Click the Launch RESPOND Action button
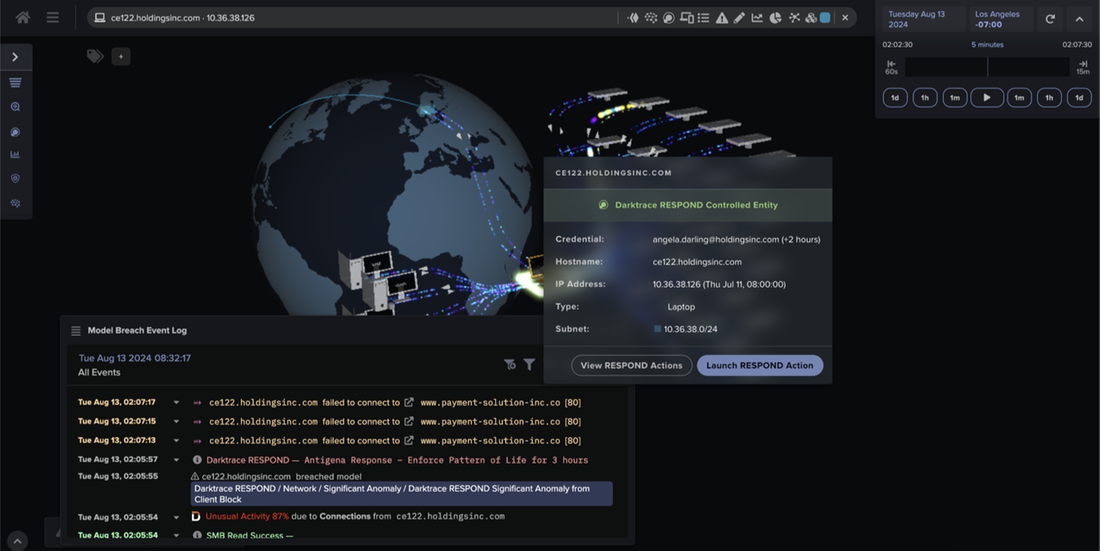This screenshot has height=551, width=1100. tap(760, 365)
